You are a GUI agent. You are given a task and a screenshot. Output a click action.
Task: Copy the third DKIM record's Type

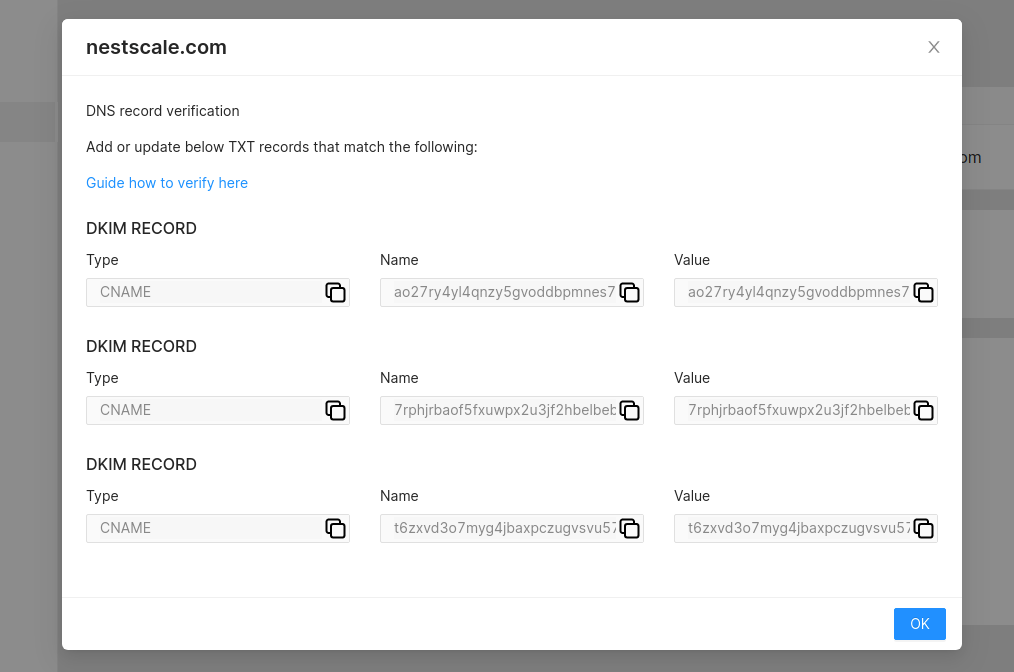335,528
